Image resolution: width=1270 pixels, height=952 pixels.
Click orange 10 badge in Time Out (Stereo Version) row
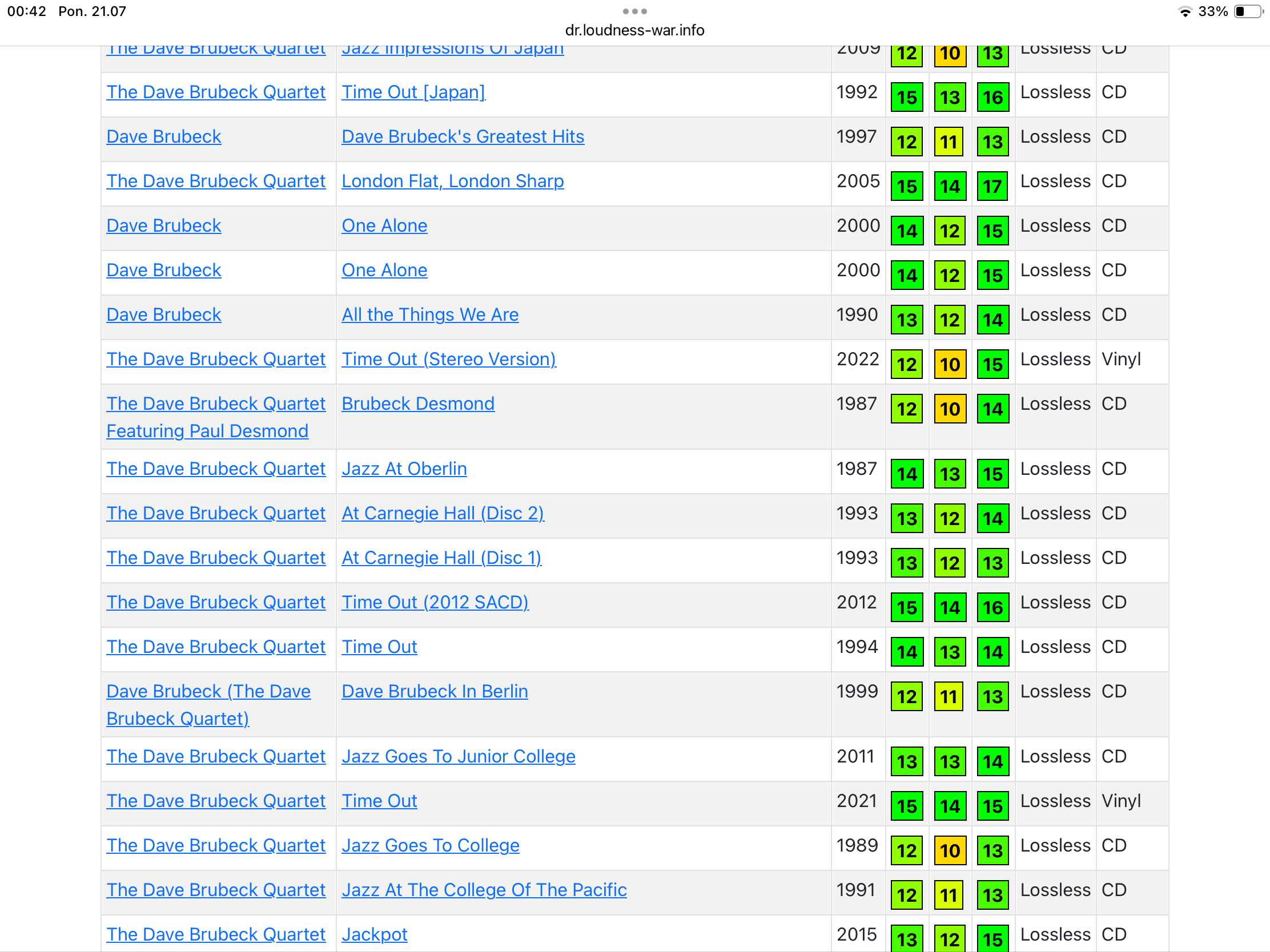[950, 364]
